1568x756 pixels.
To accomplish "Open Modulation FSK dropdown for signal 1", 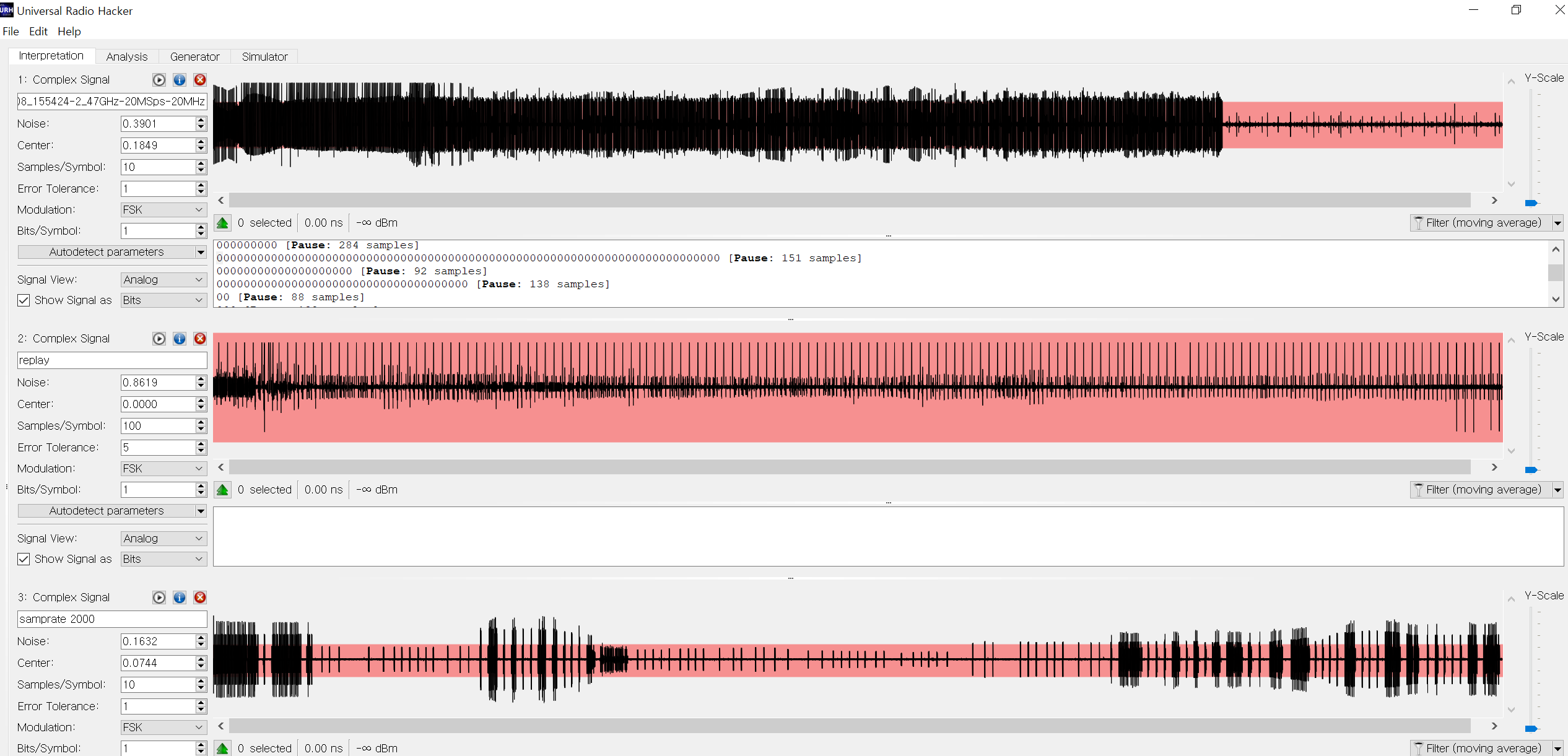I will coord(163,210).
